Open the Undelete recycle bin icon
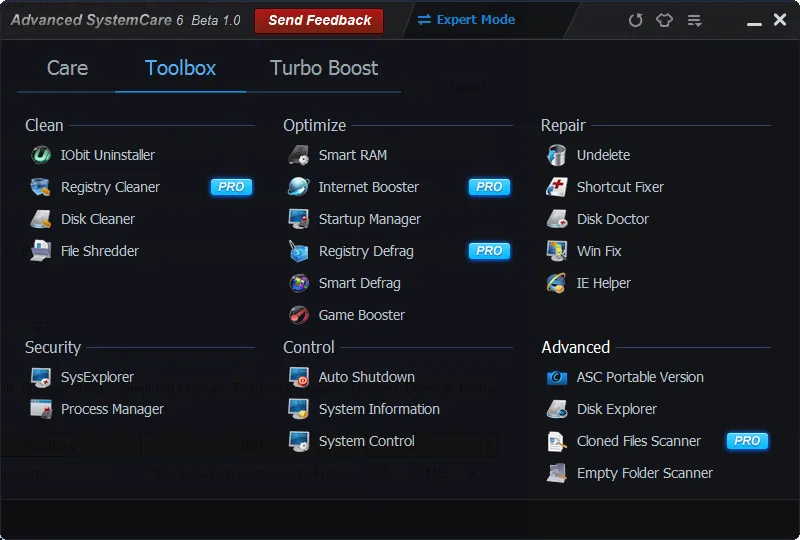The width and height of the screenshot is (800, 540). pos(557,155)
